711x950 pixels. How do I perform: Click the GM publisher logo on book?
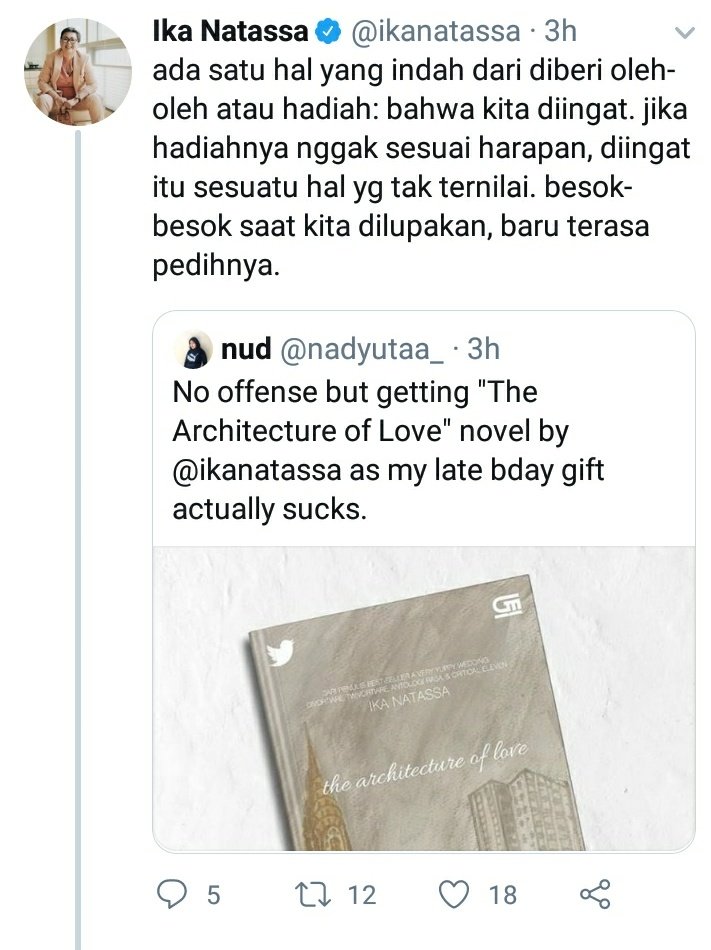[x=506, y=606]
